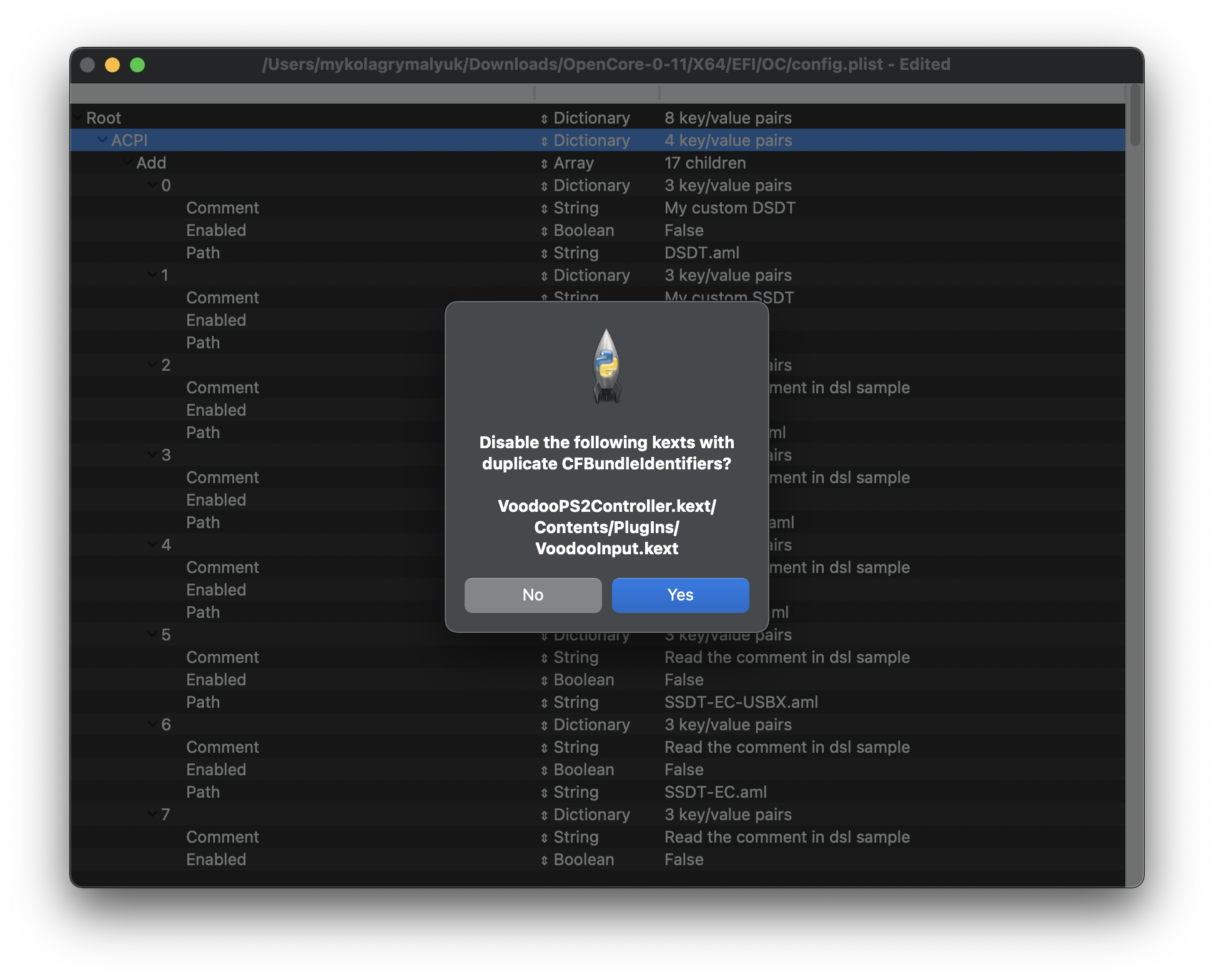Click False for SSDT-EC.aml Enabled row
The width and height of the screenshot is (1214, 980).
click(684, 770)
